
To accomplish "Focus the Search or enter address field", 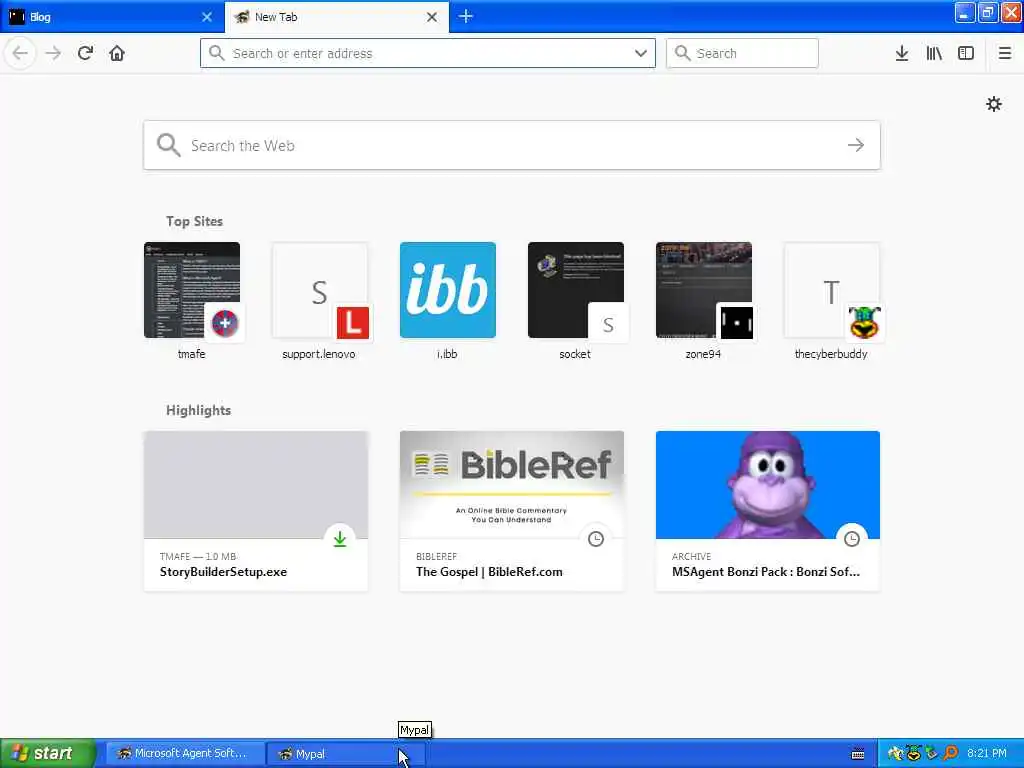I will [x=428, y=53].
